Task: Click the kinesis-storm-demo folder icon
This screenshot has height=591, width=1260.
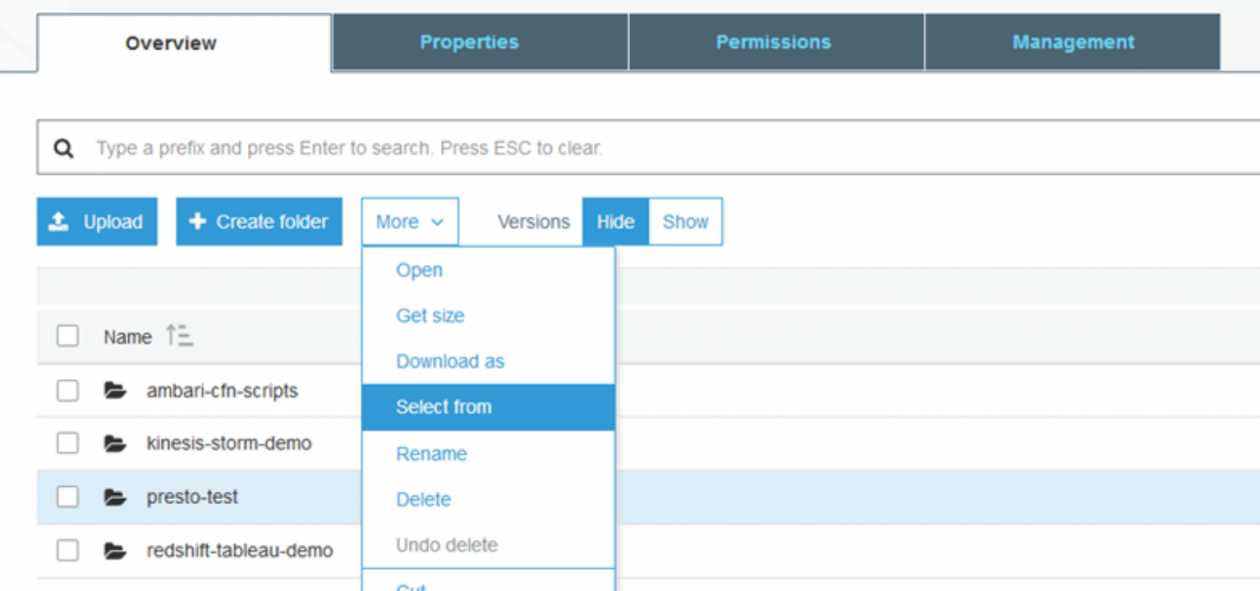Action: pos(115,443)
